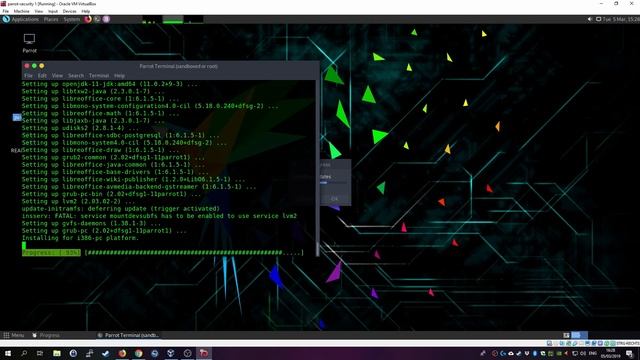The image size is (640, 360).
Task: Click the green dot on Parrot Terminal titlebar
Action: tap(34, 66)
